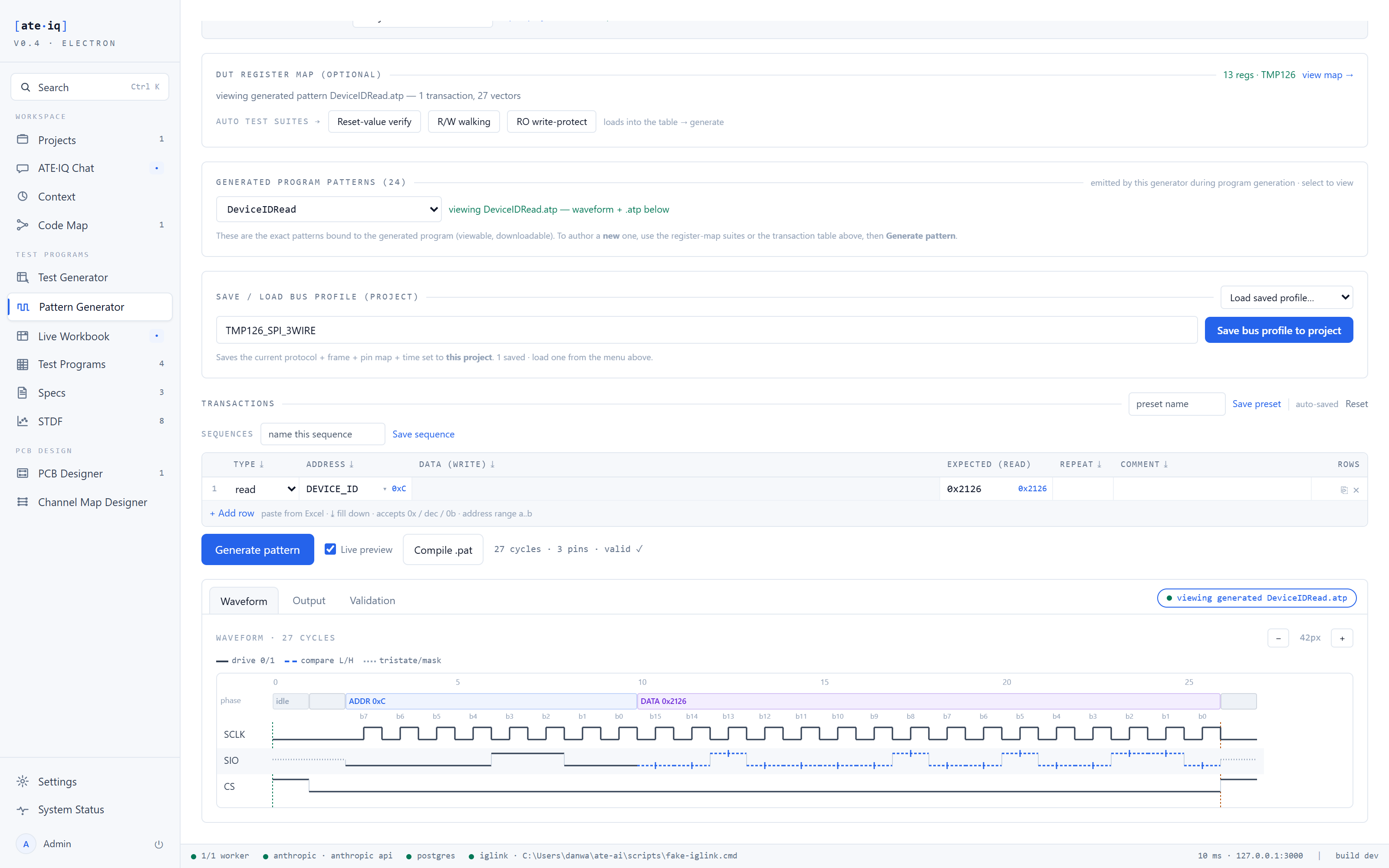This screenshot has width=1389, height=868.
Task: Click the System Status pulse icon
Action: (23, 810)
